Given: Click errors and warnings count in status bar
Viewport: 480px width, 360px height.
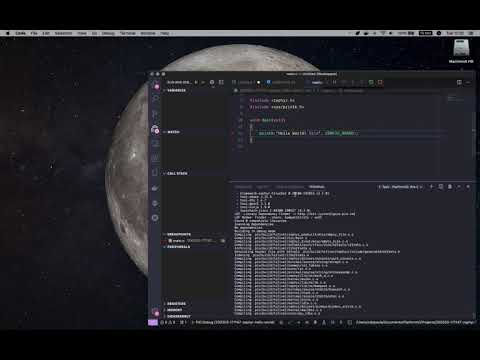Looking at the screenshot, I should (169, 322).
